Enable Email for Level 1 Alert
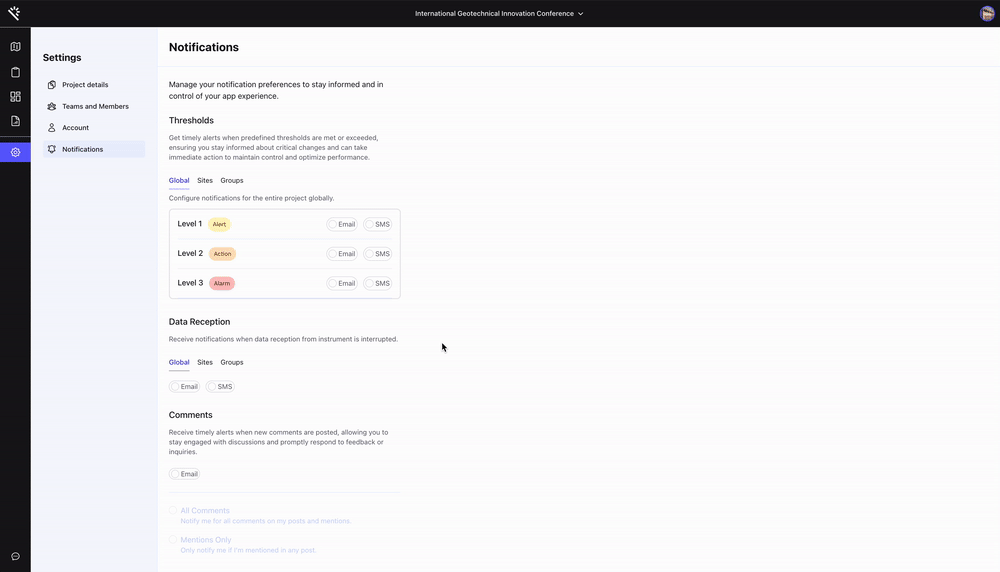 (342, 224)
